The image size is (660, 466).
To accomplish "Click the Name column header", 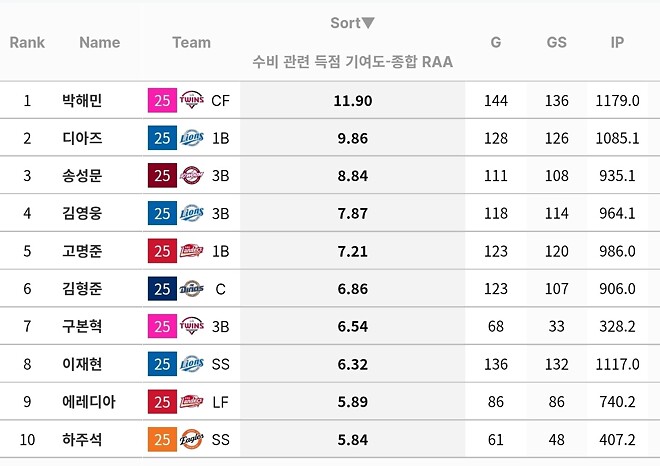I will 99,42.
